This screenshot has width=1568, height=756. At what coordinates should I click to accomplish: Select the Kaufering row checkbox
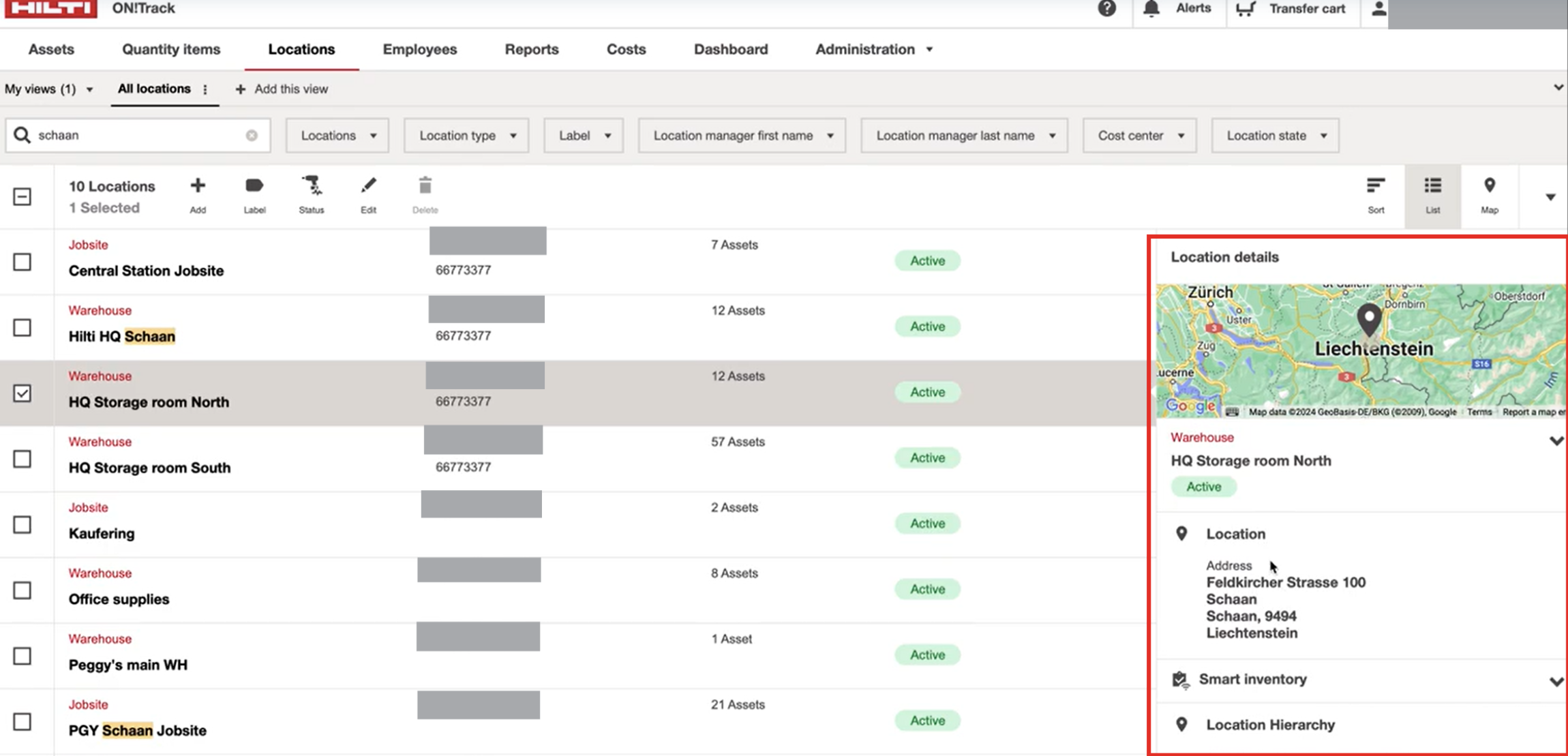[22, 525]
